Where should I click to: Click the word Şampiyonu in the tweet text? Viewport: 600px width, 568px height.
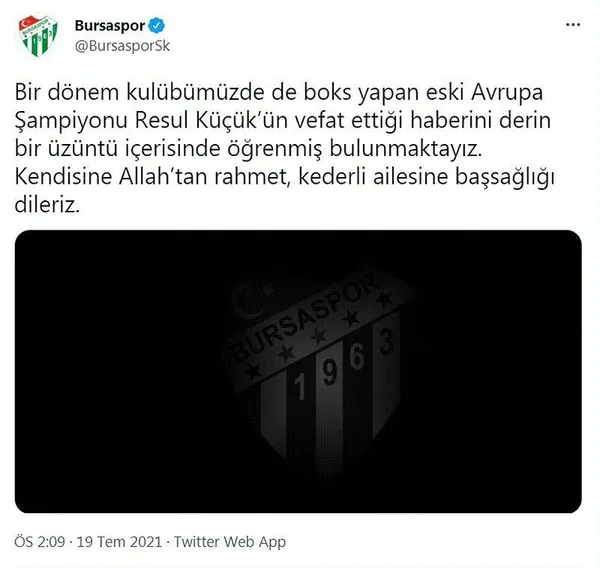pyautogui.click(x=71, y=122)
